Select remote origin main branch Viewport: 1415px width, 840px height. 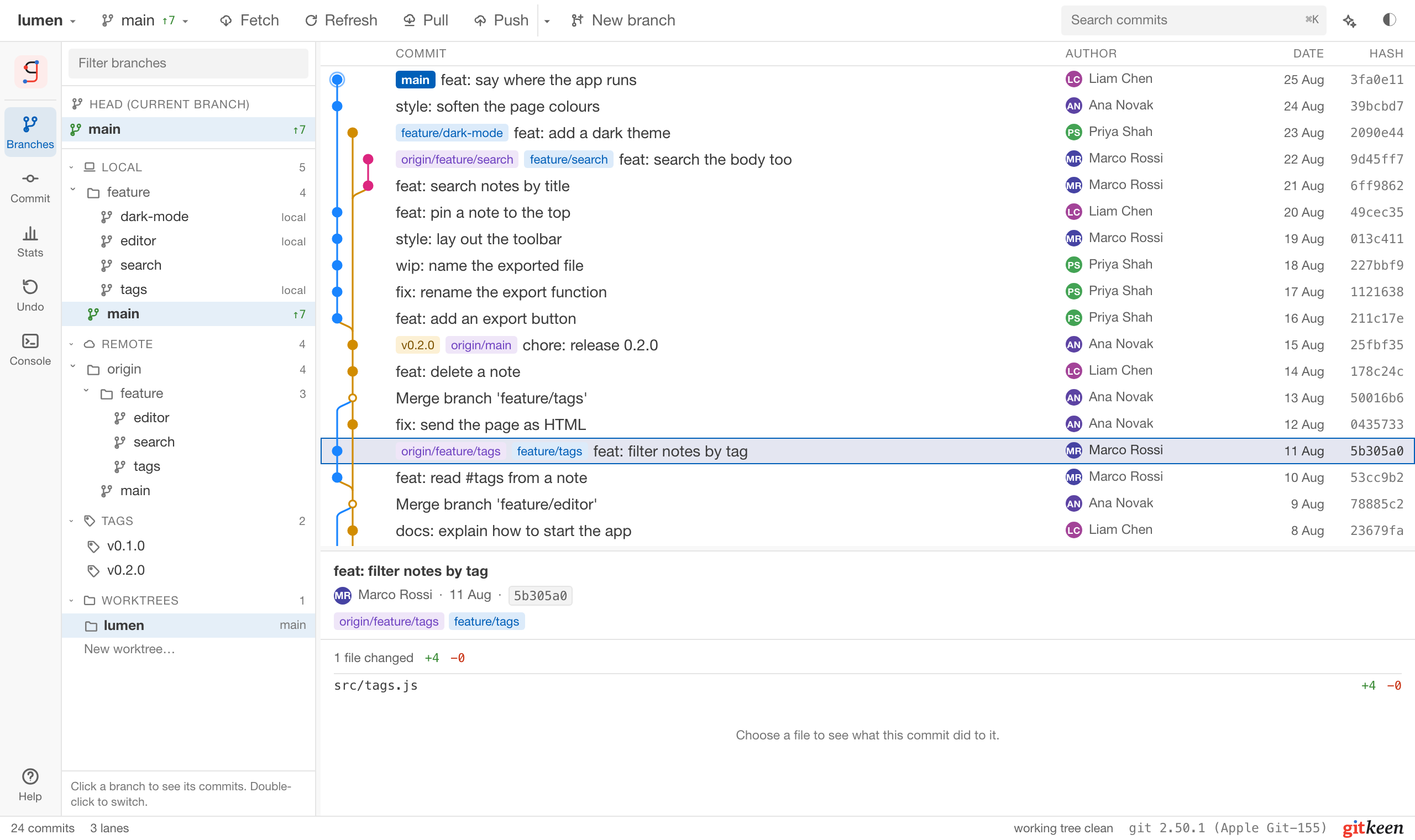[188, 490]
